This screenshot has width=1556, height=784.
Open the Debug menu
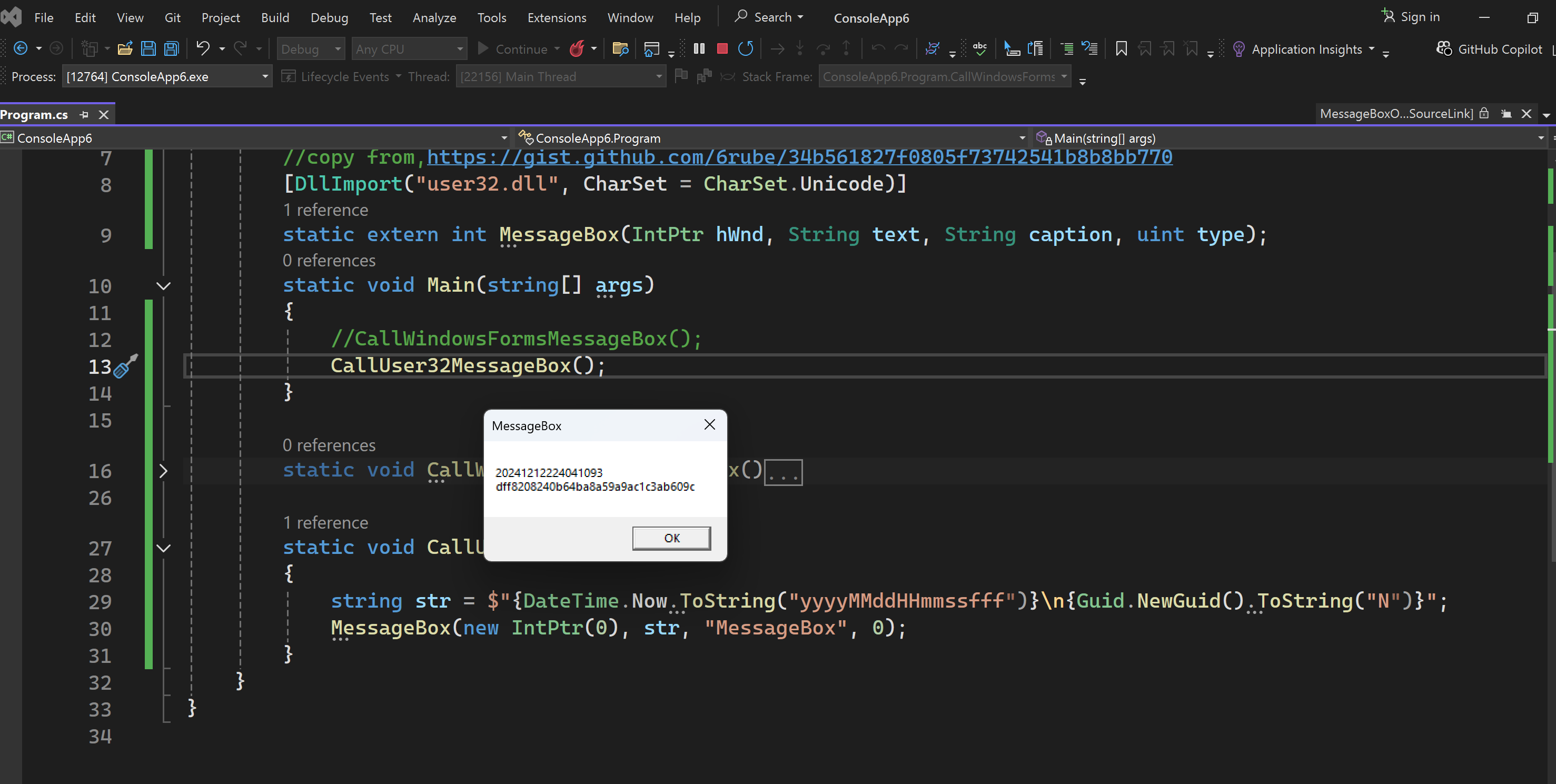[329, 17]
